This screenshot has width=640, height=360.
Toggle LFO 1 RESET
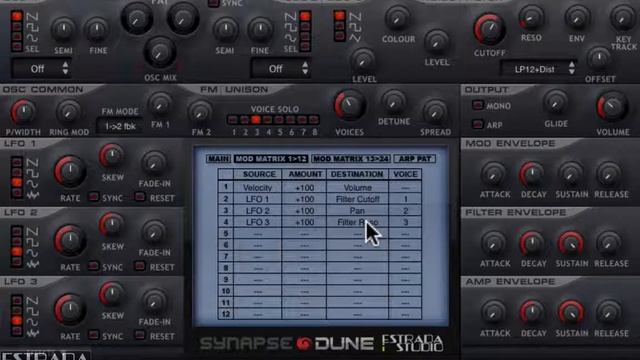point(140,197)
